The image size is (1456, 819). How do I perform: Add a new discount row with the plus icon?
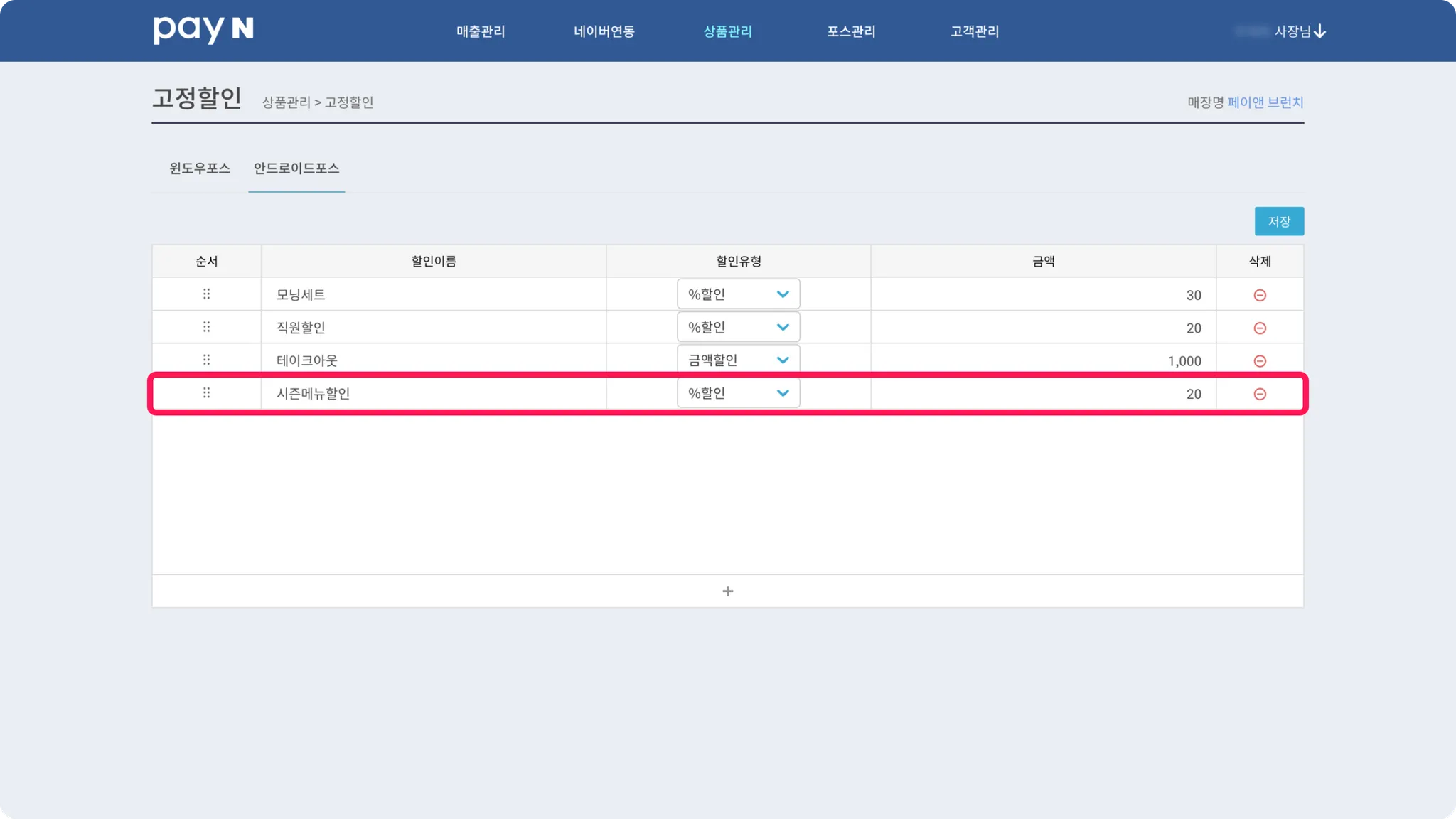pyautogui.click(x=727, y=591)
